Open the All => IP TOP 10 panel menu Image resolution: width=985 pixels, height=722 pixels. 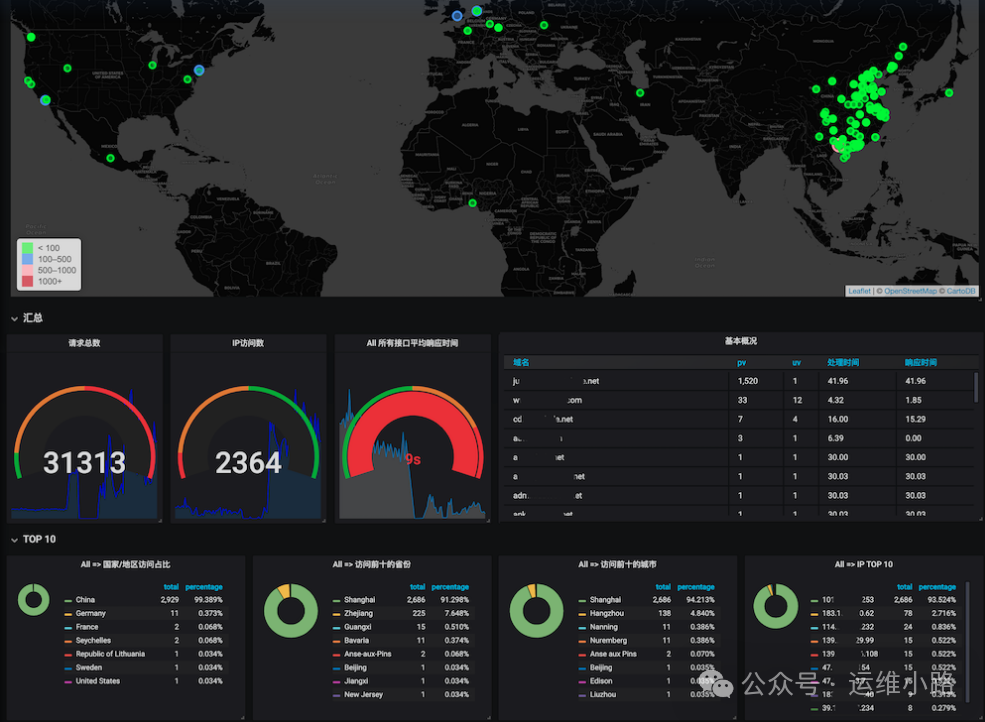(x=863, y=564)
